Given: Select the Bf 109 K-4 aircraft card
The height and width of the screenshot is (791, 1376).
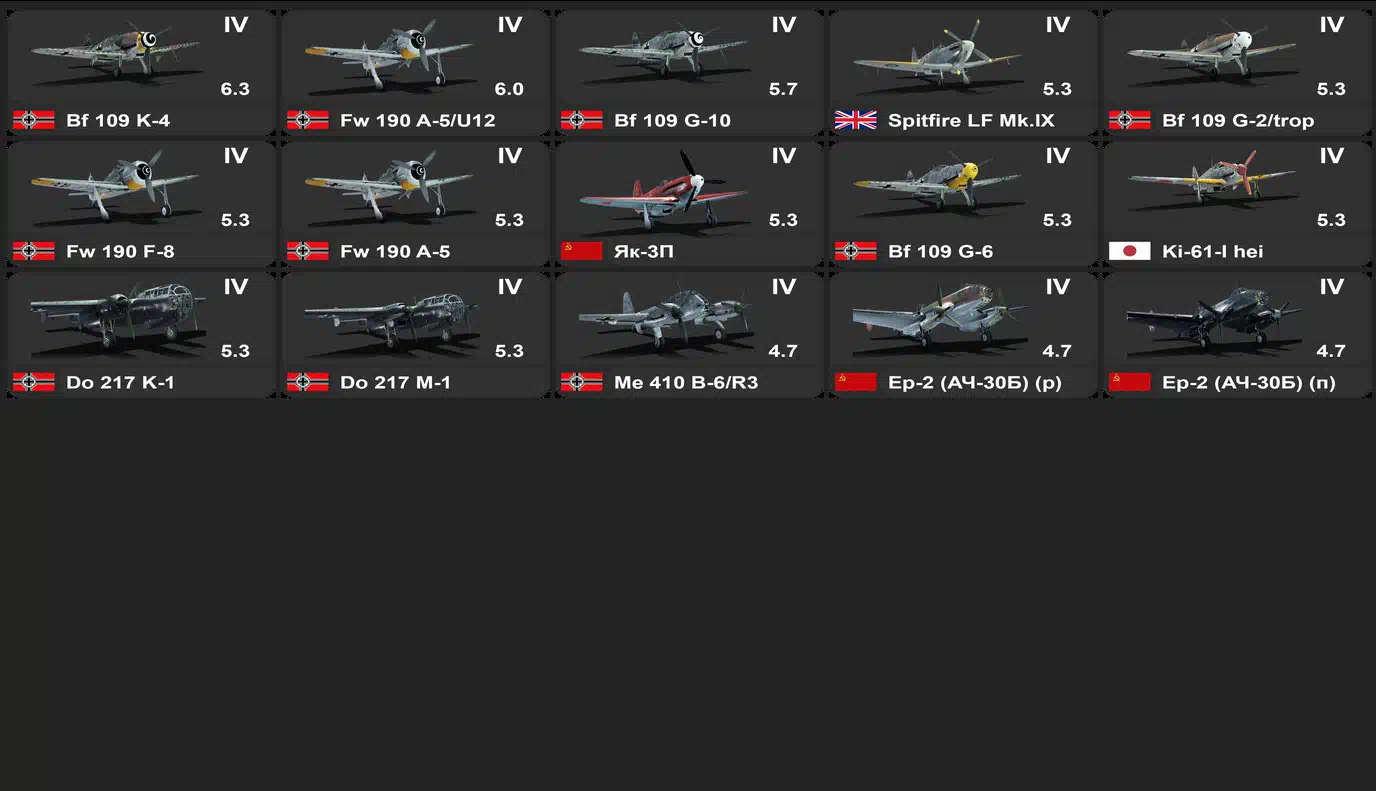Looking at the screenshot, I should pyautogui.click(x=141, y=72).
